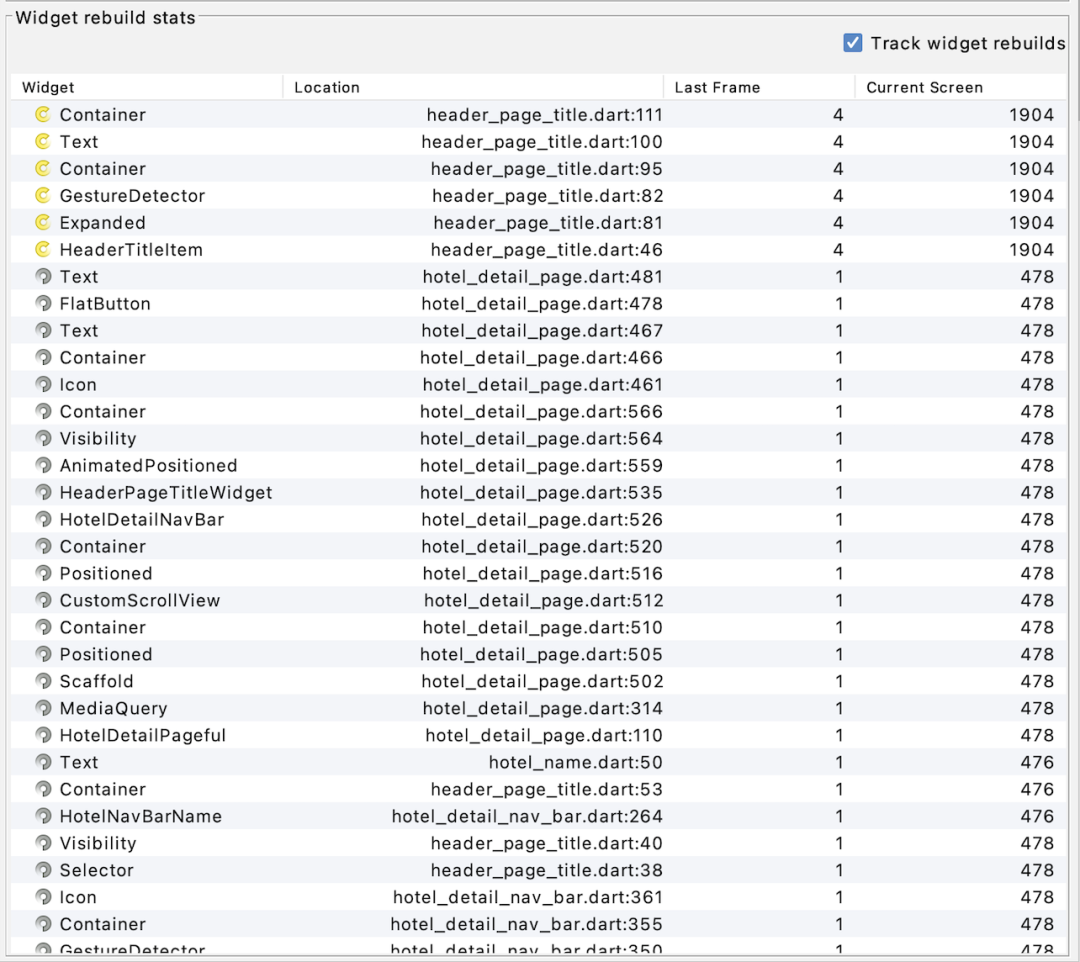Sort by the Location column header

[326, 87]
